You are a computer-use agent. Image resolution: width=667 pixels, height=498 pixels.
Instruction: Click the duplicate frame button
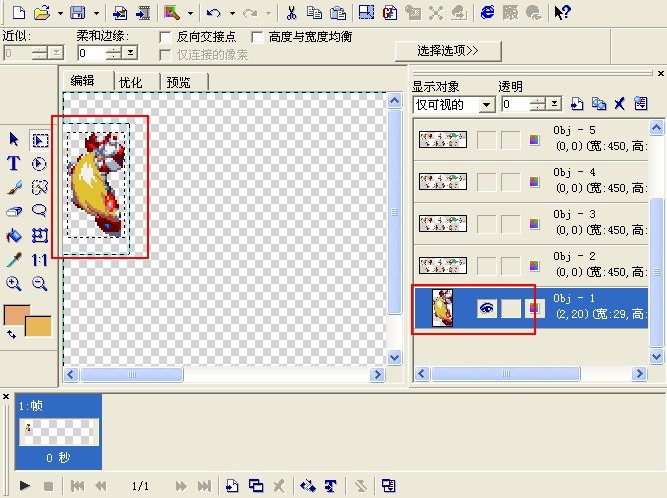pos(256,485)
